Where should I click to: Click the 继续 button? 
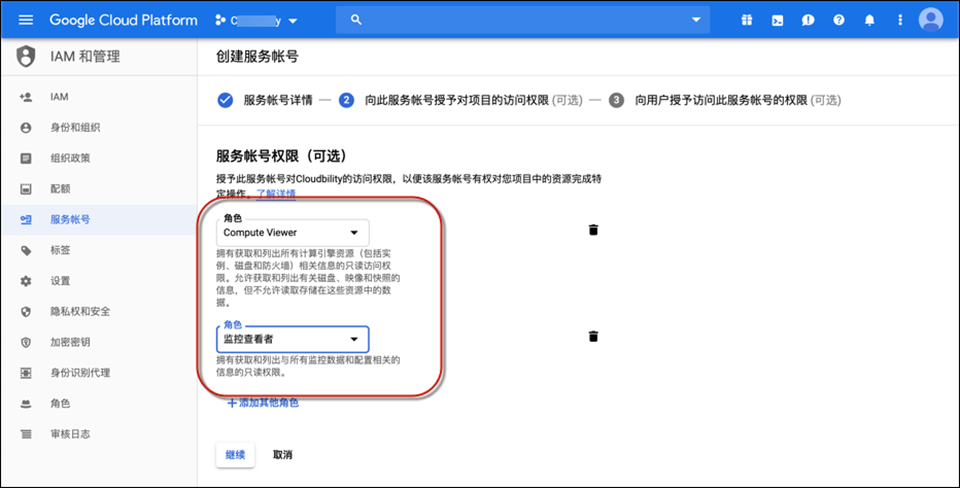pos(235,454)
